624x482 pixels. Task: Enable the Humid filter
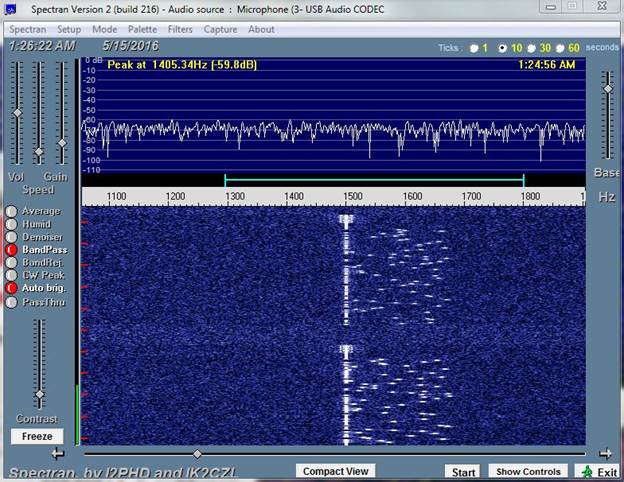pyautogui.click(x=12, y=224)
